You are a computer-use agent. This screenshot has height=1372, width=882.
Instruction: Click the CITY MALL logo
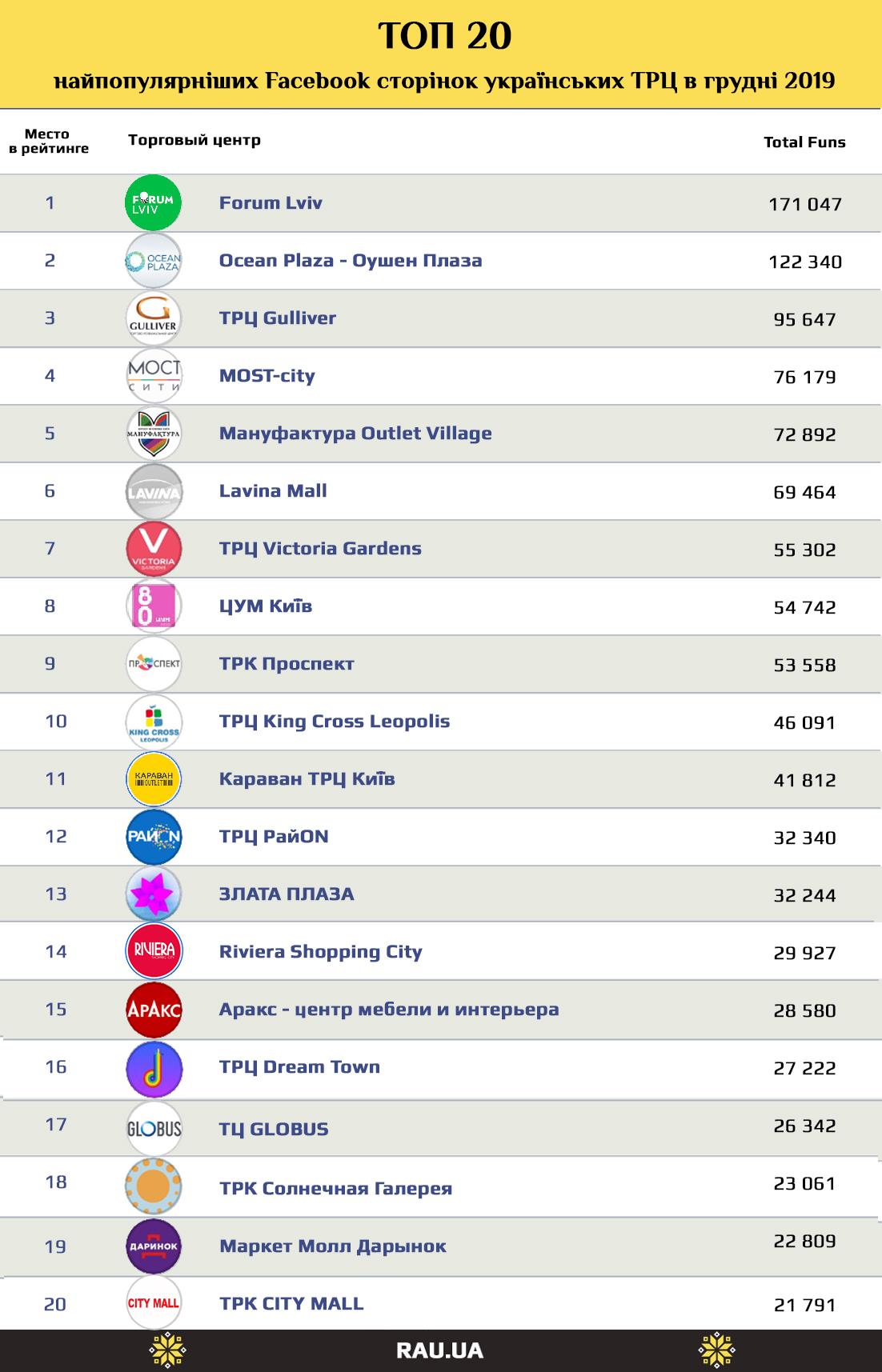(x=154, y=1303)
